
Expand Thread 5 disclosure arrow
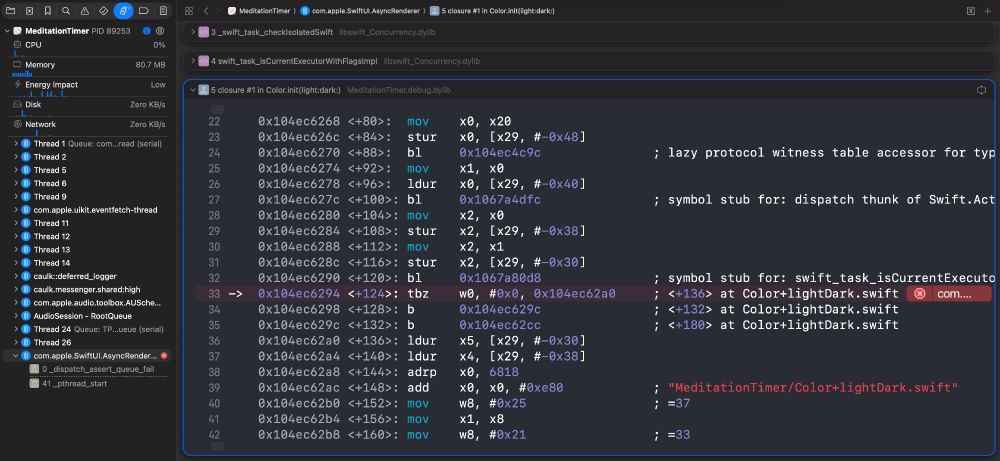(16, 170)
